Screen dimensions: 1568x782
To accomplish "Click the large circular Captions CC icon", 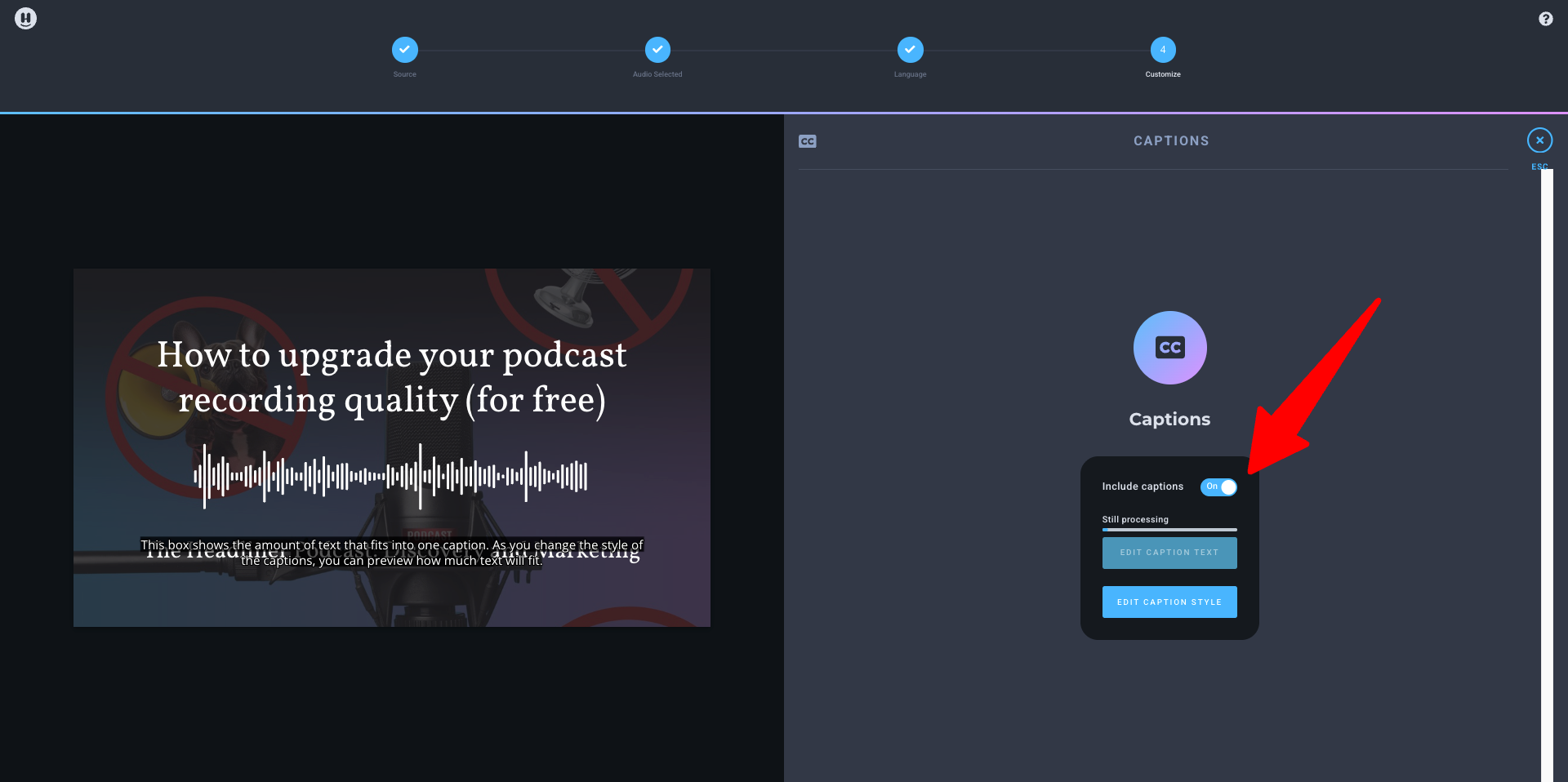I will point(1169,347).
